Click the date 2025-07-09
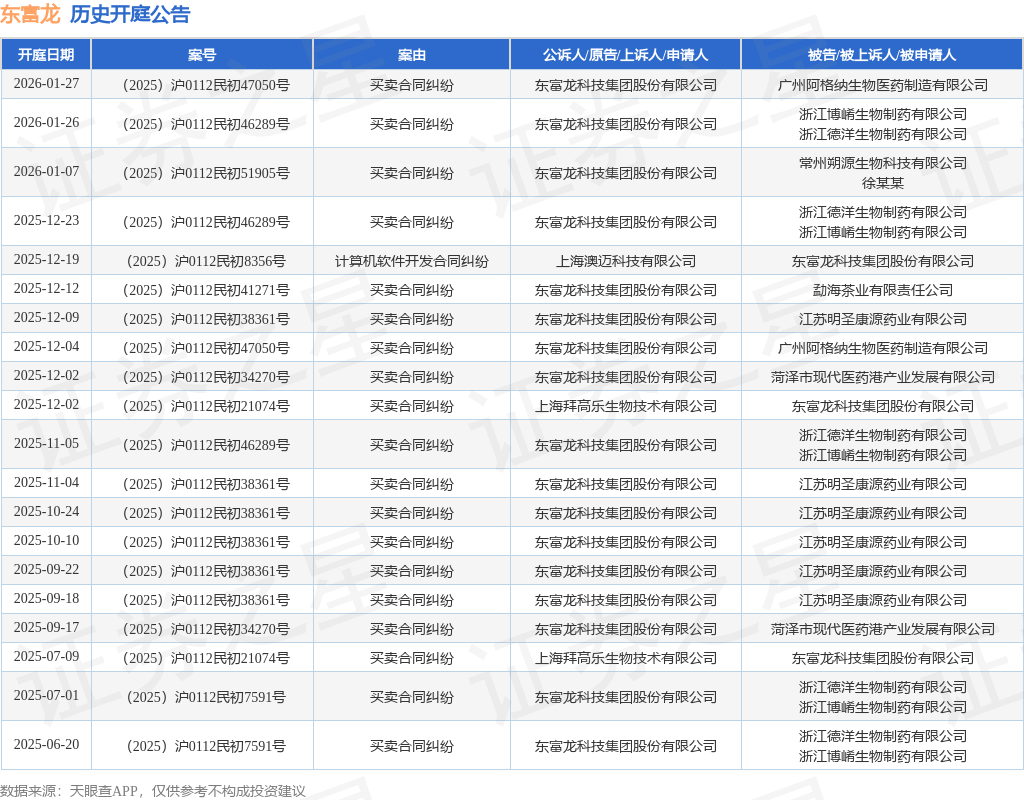 click(x=46, y=657)
